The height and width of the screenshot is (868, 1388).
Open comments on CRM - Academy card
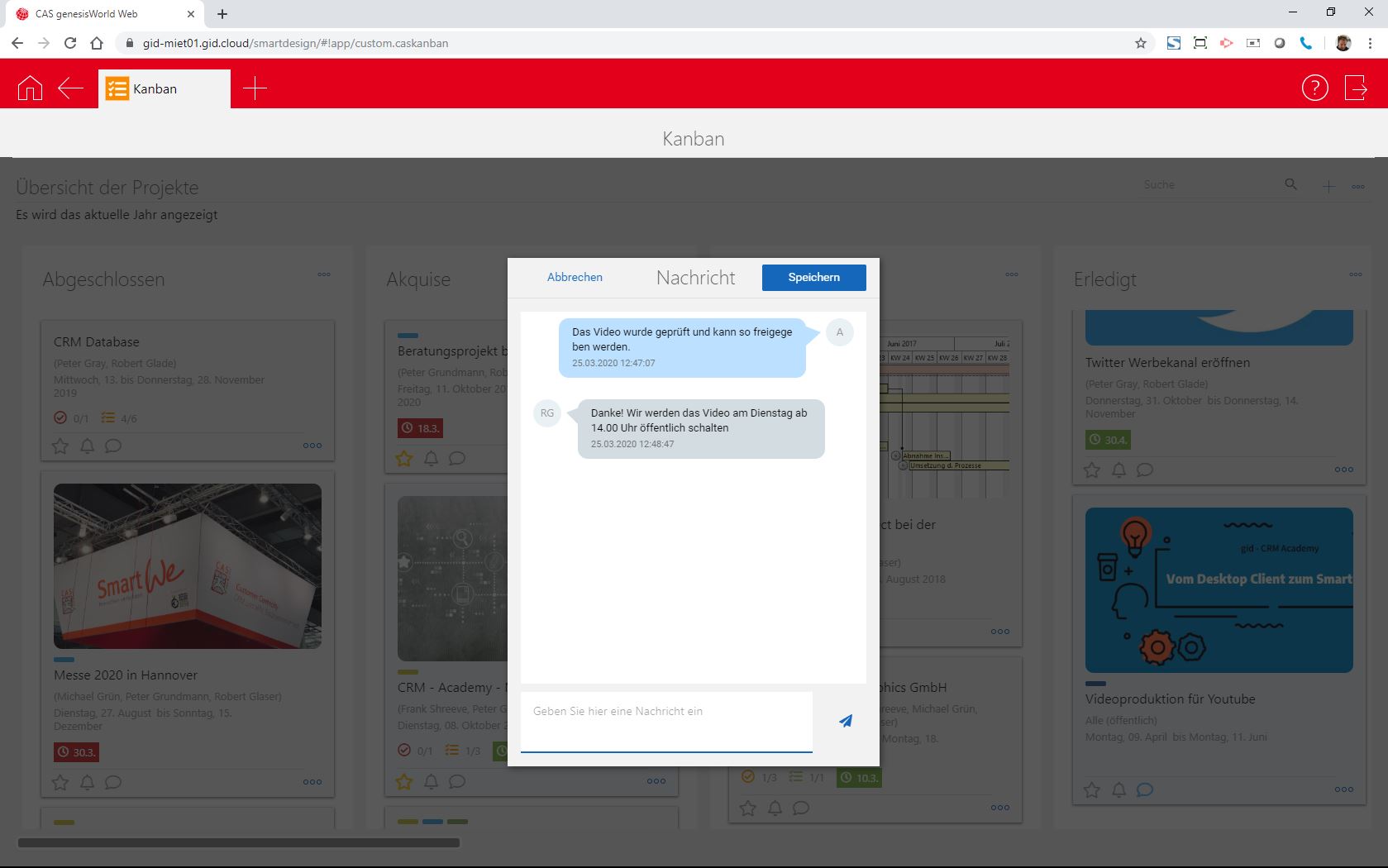pos(457,781)
